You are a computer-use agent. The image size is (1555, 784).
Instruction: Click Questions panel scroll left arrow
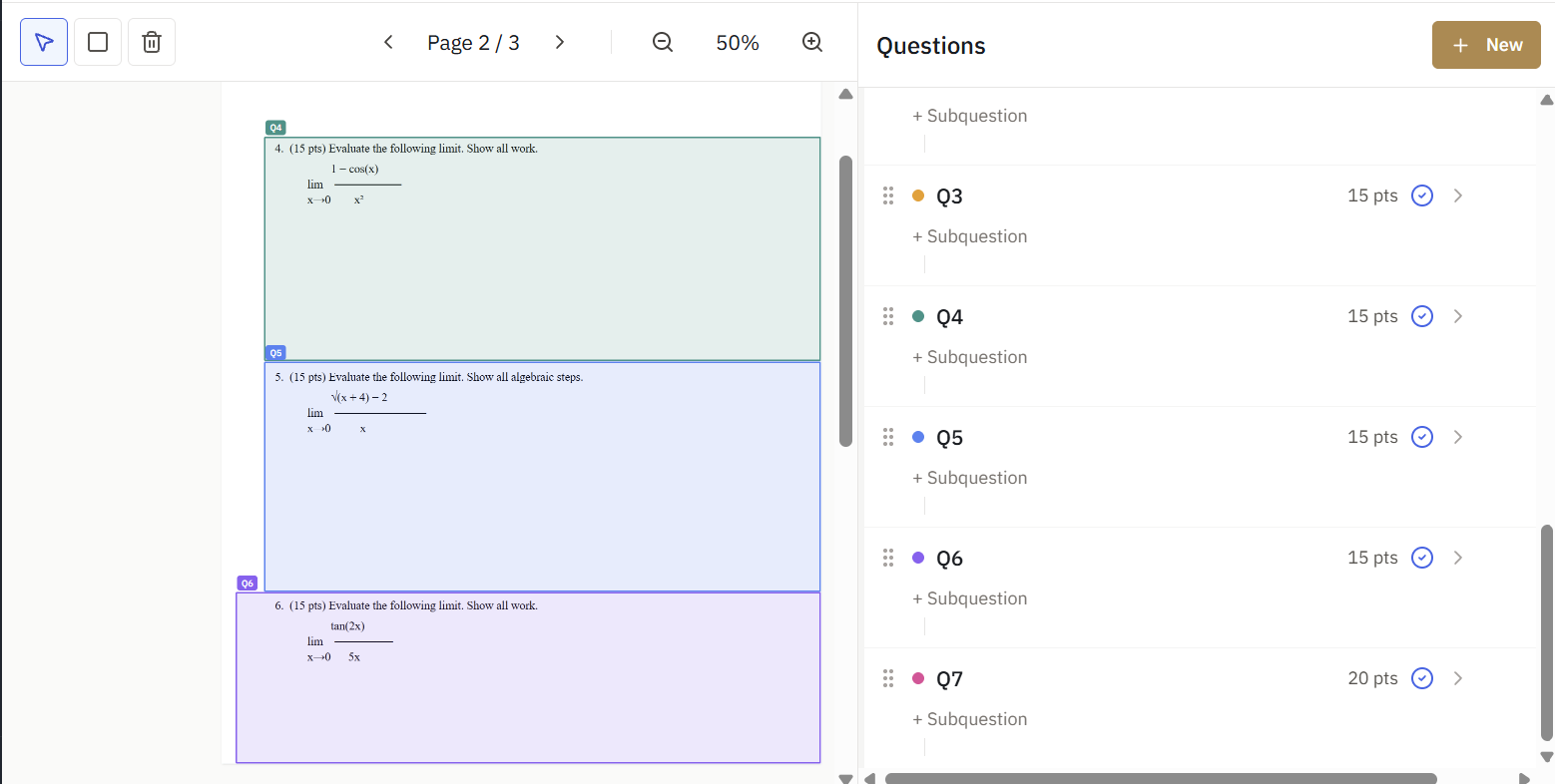pyautogui.click(x=869, y=778)
